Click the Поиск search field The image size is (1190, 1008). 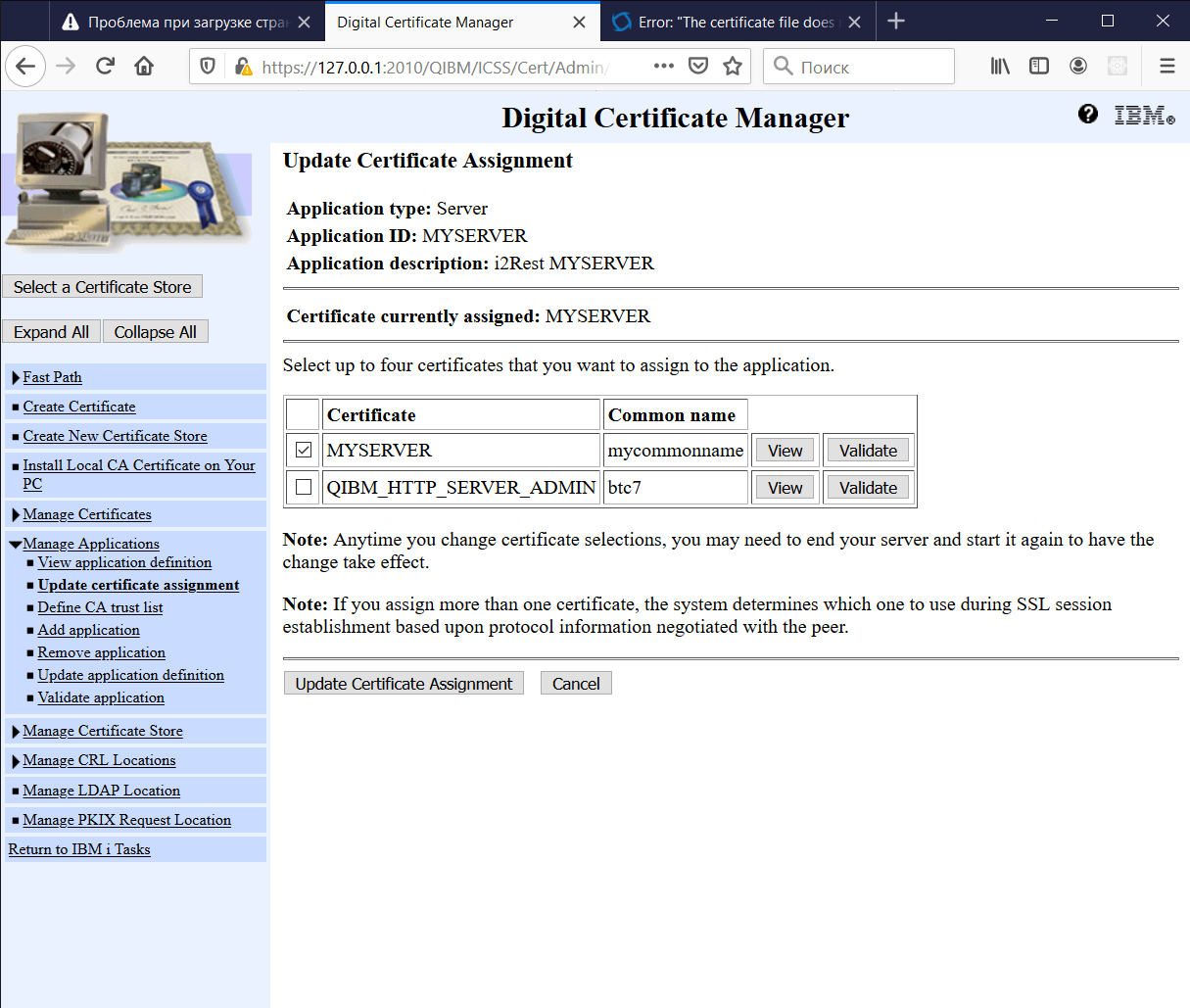(x=858, y=67)
